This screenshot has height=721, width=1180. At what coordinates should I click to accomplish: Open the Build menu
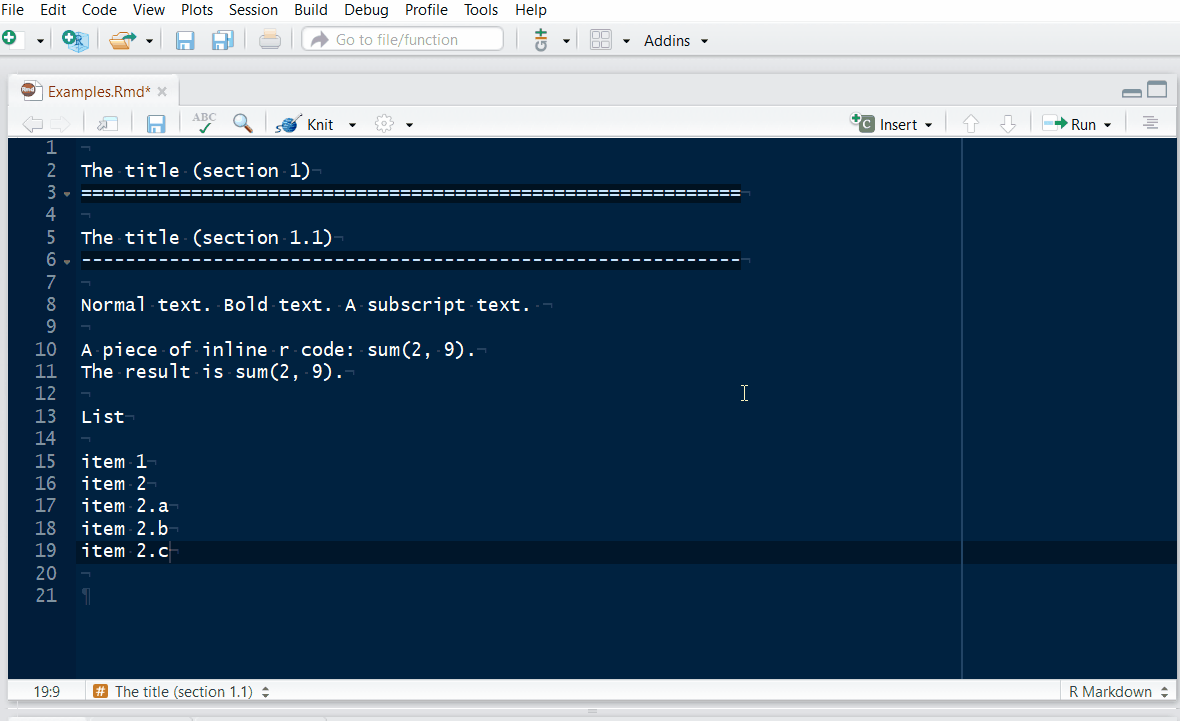tap(311, 10)
